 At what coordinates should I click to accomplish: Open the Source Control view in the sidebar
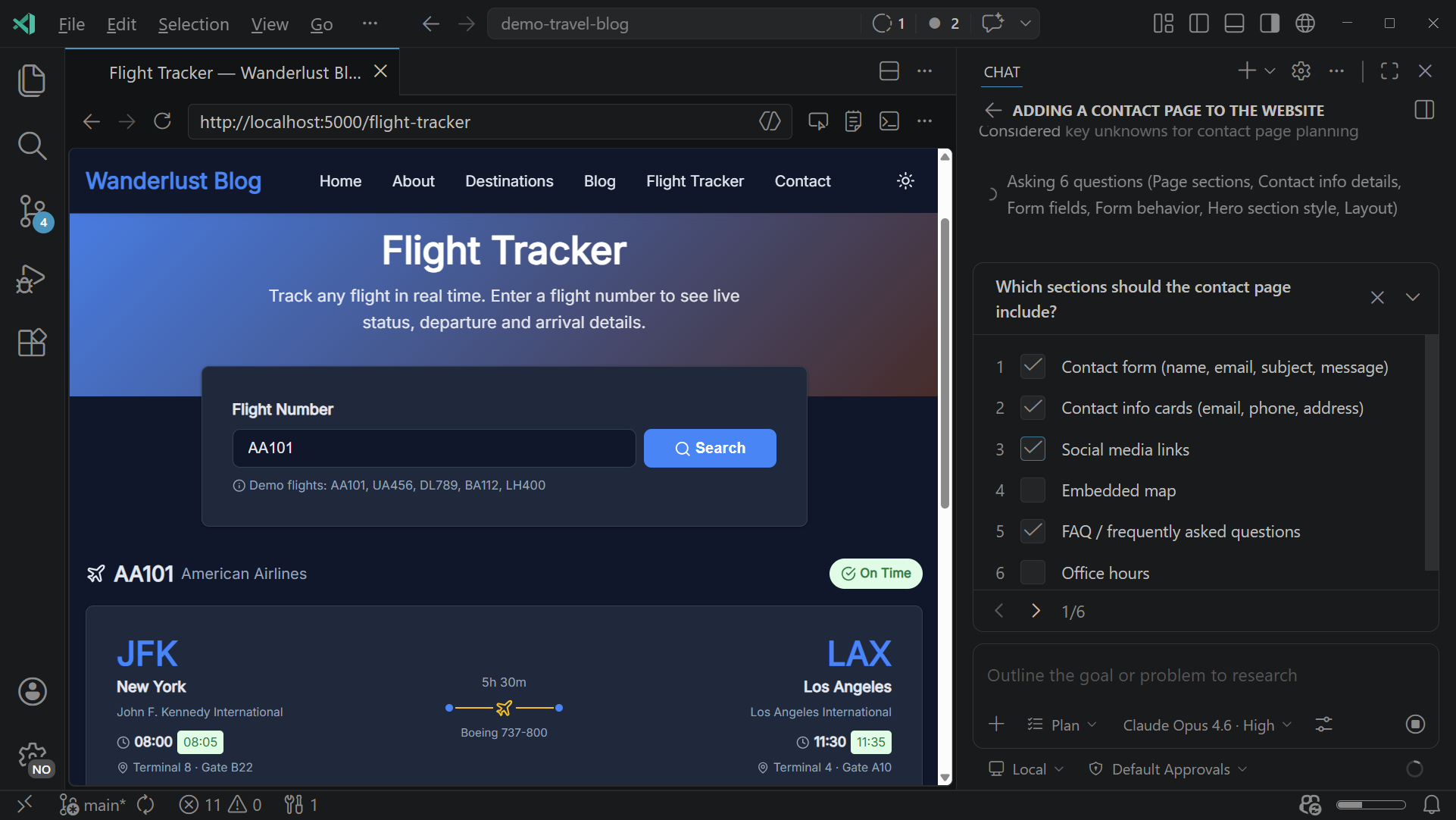click(x=33, y=213)
